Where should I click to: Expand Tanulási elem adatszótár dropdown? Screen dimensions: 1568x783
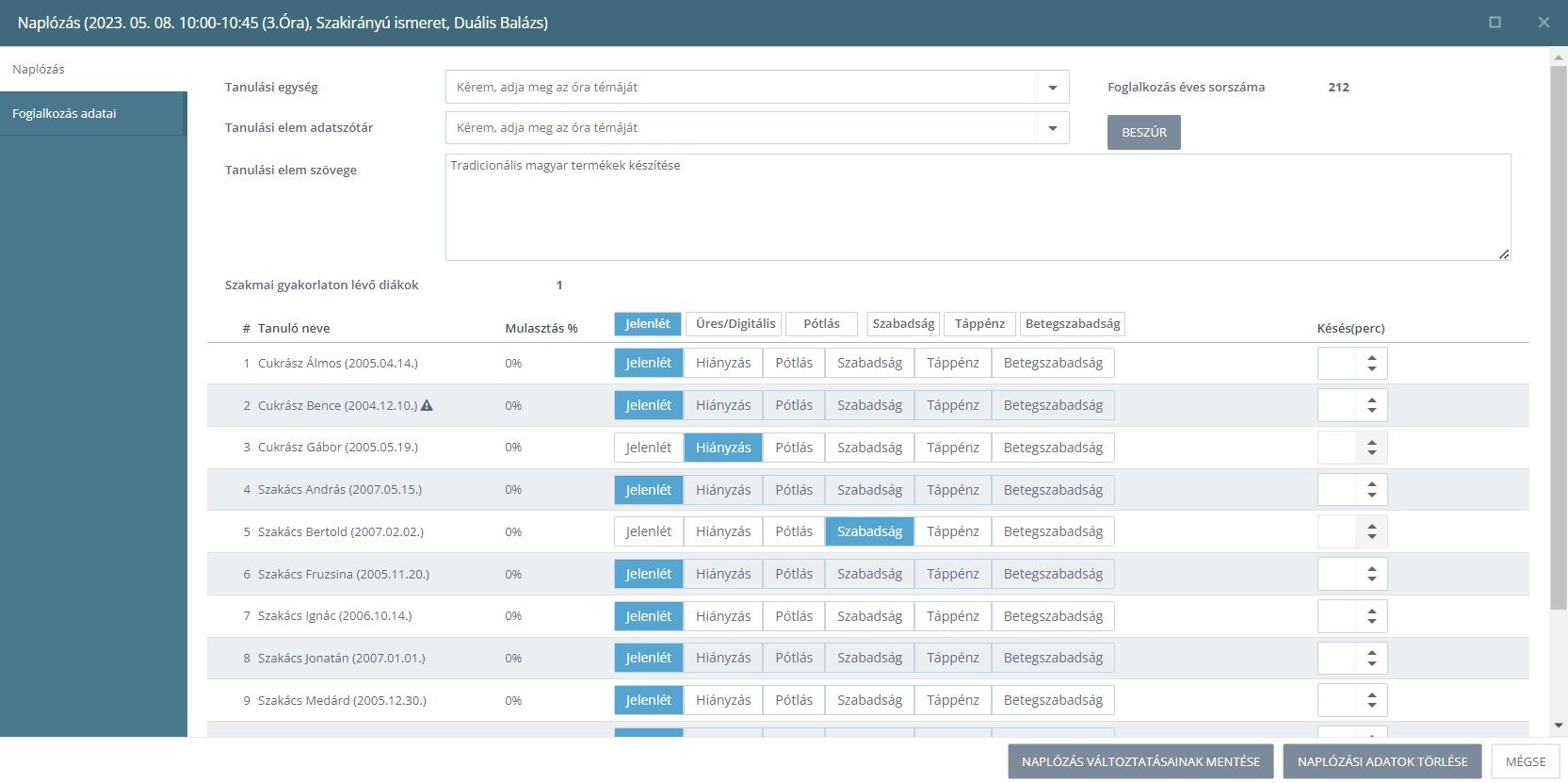(1053, 128)
